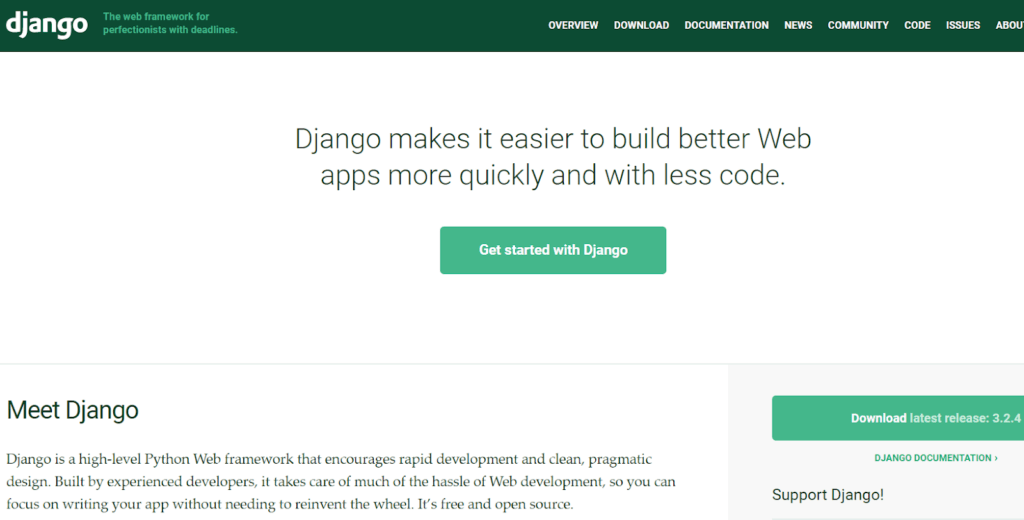Screen dimensions: 1024x520
Task: Go to Code in the navigation bar
Action: pyautogui.click(x=917, y=25)
